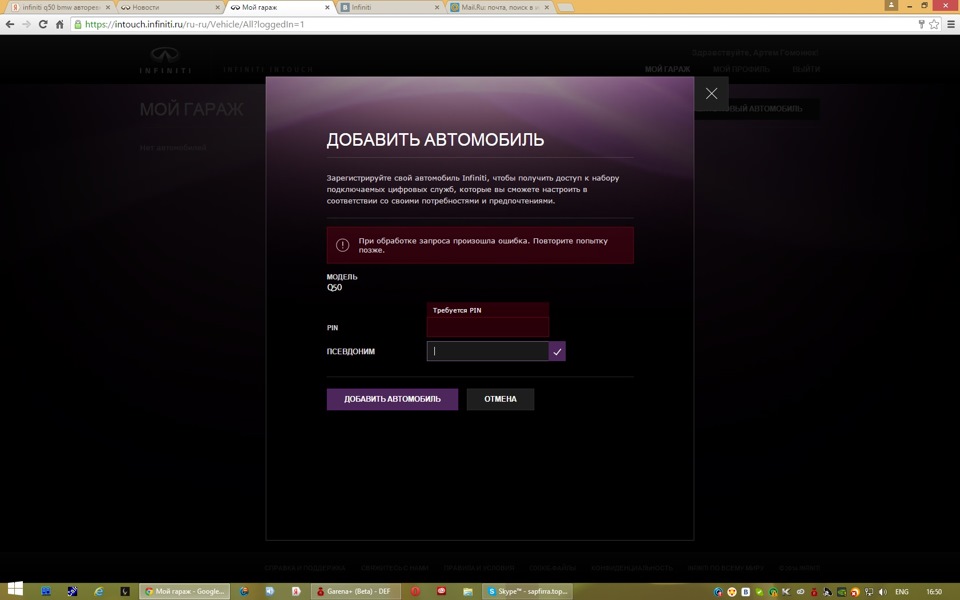Open Internet Explorer from the taskbar

point(99,591)
